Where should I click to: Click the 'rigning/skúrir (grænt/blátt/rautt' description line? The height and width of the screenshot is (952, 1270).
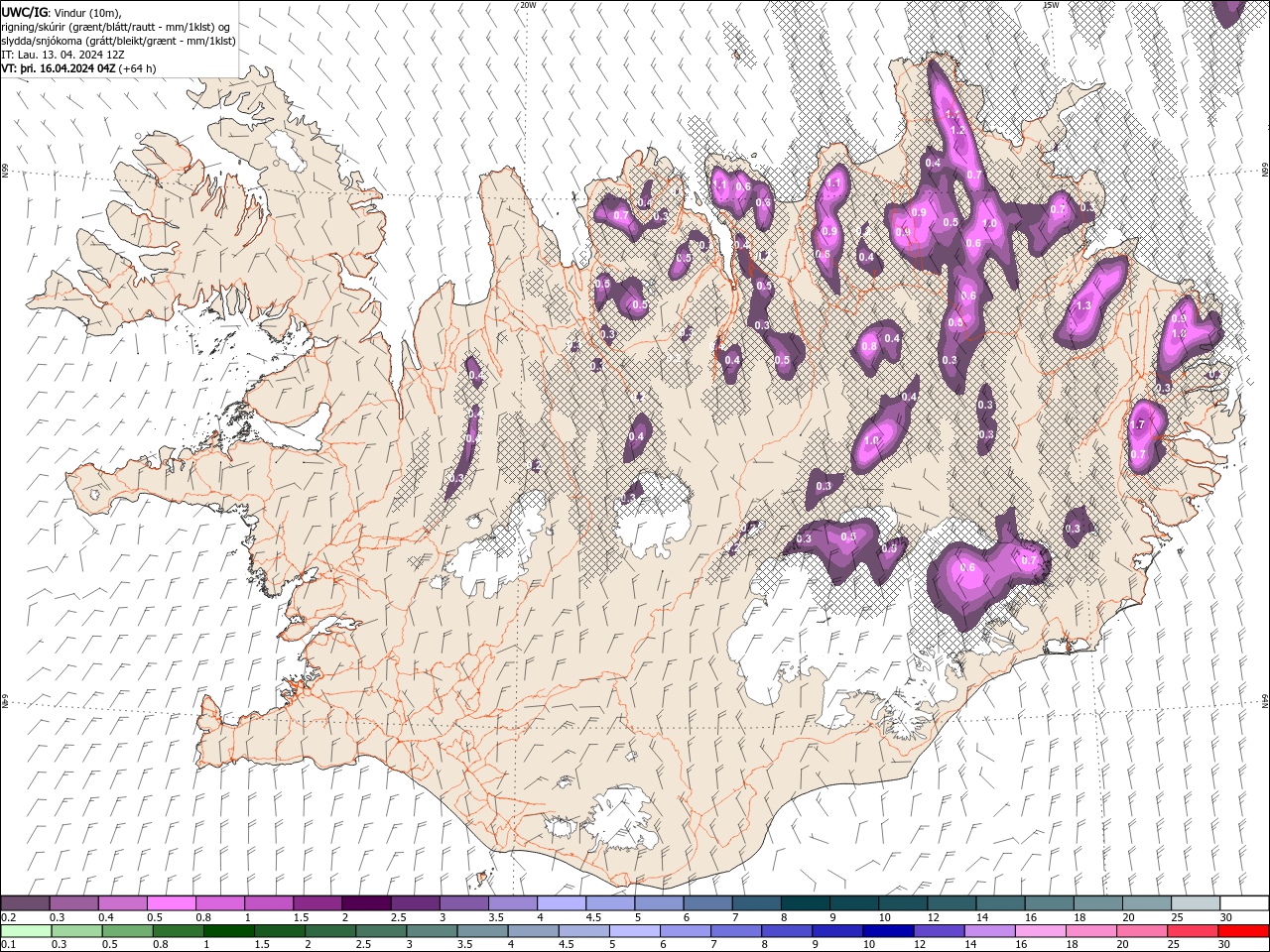pos(116,27)
